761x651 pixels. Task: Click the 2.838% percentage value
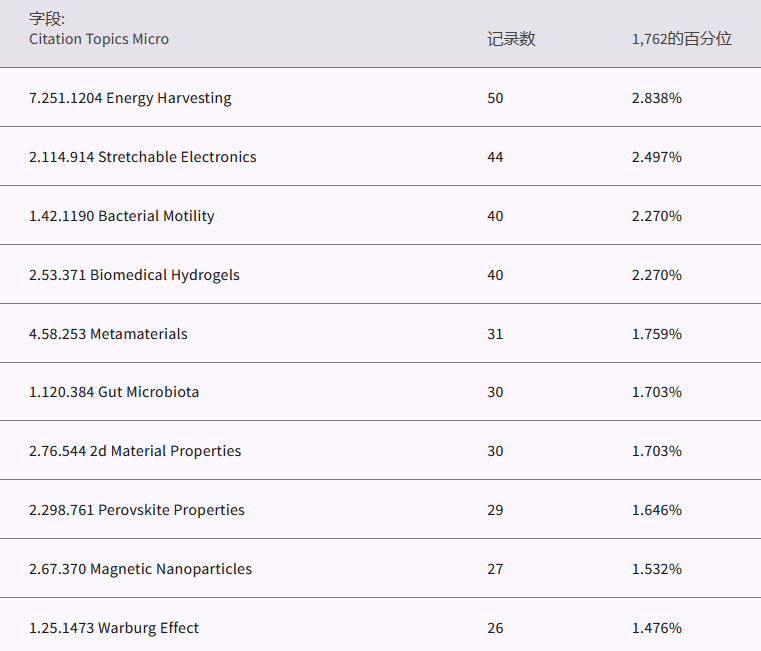[656, 98]
